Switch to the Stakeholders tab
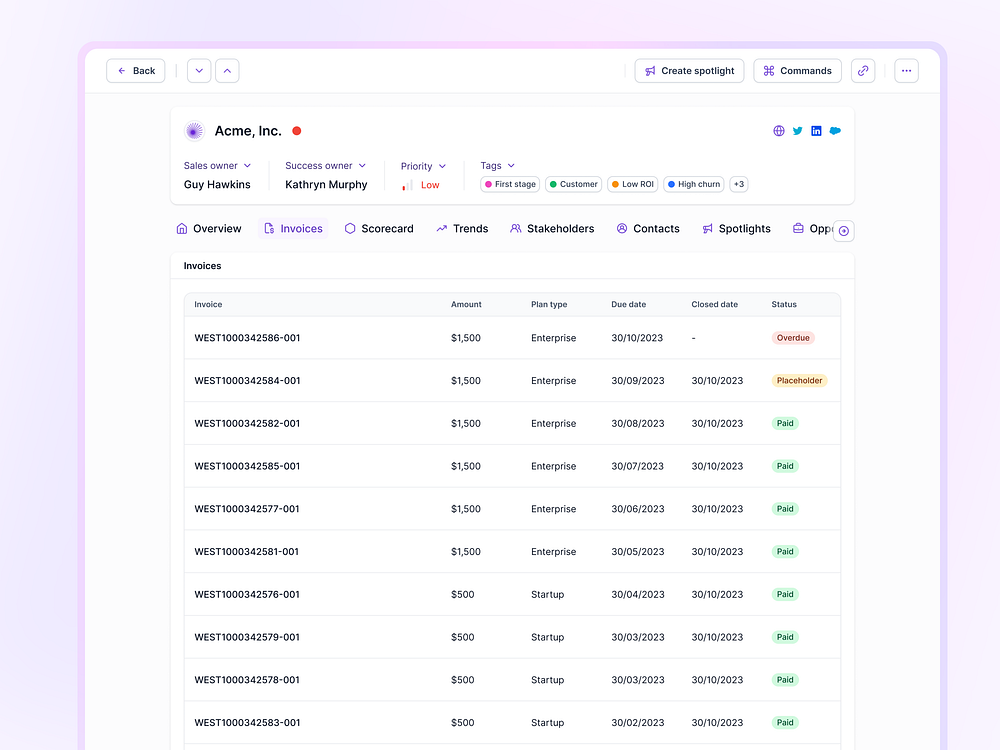The image size is (1000, 750). [552, 229]
